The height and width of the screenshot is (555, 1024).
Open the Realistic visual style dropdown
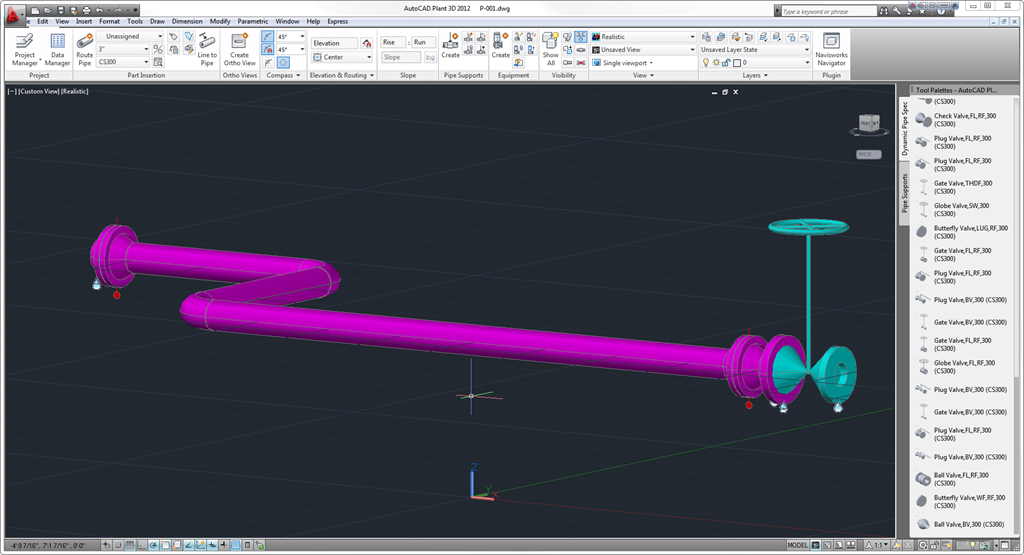coord(643,37)
